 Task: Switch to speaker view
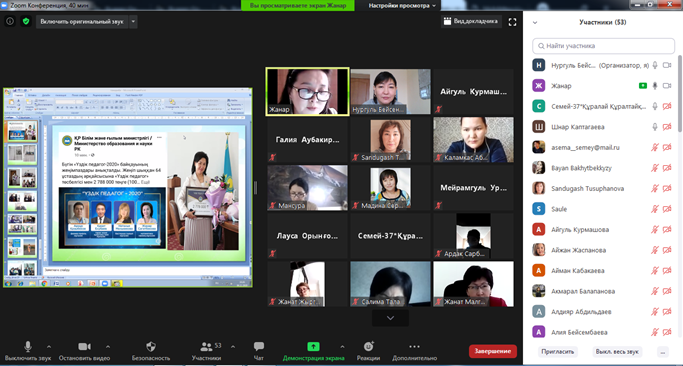471,21
